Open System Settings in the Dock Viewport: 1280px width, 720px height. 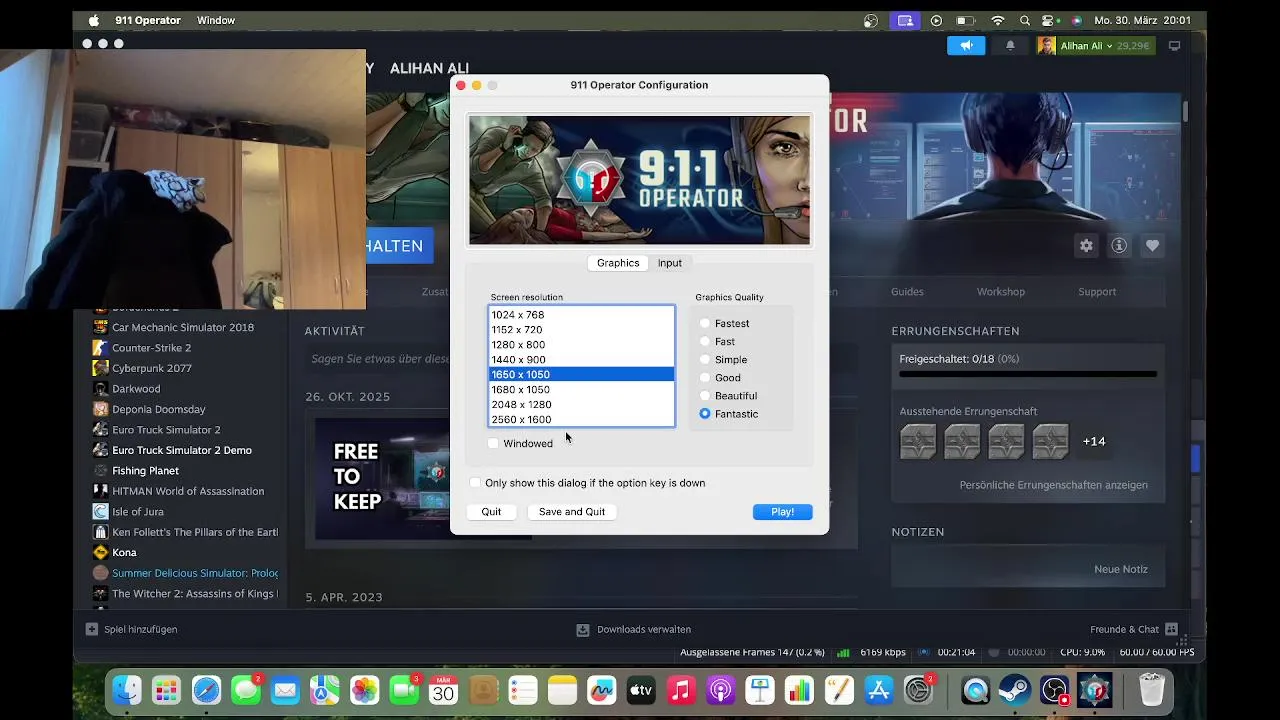[918, 690]
